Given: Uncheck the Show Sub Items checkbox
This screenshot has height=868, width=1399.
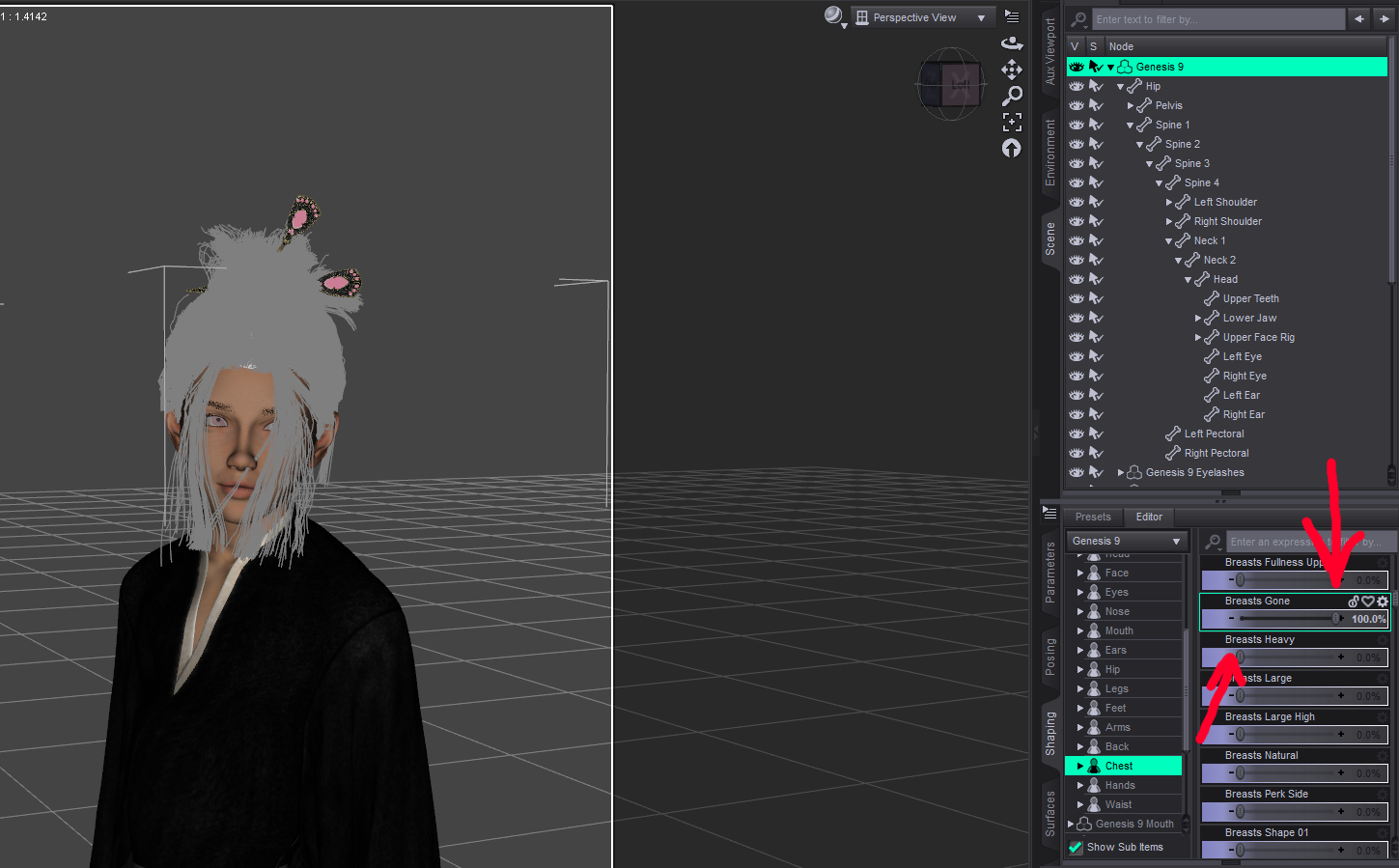Looking at the screenshot, I should coord(1076,847).
